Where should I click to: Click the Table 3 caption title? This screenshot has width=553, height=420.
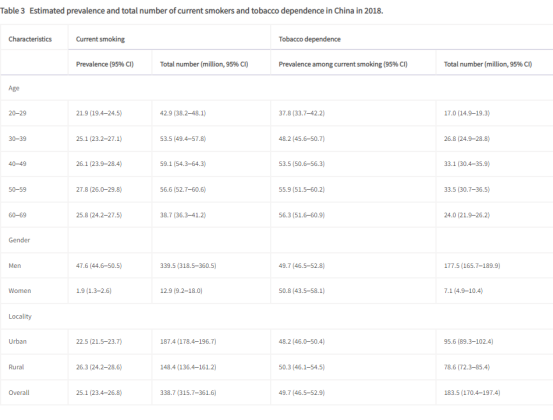(x=192, y=11)
